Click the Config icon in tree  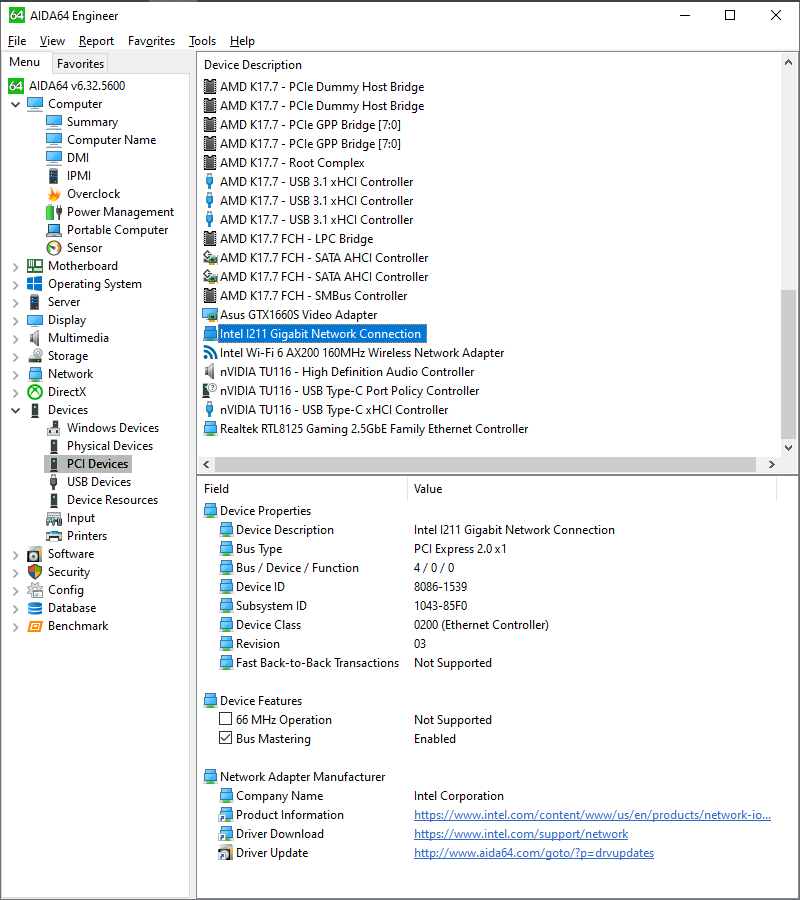point(35,590)
